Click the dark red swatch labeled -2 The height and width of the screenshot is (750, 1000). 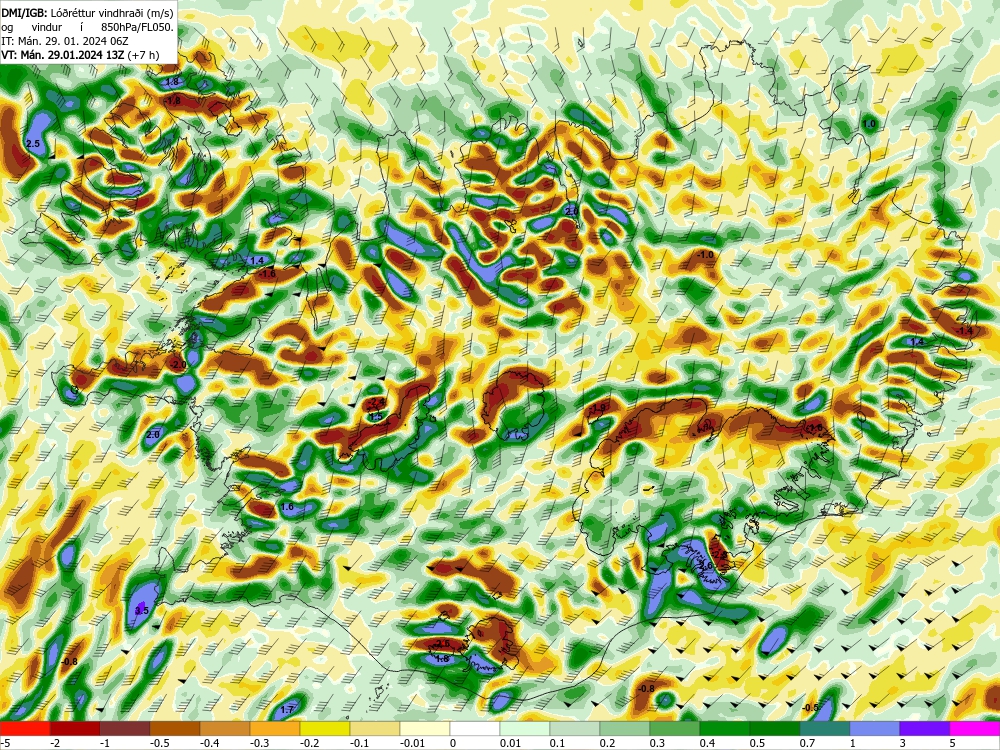(75, 729)
